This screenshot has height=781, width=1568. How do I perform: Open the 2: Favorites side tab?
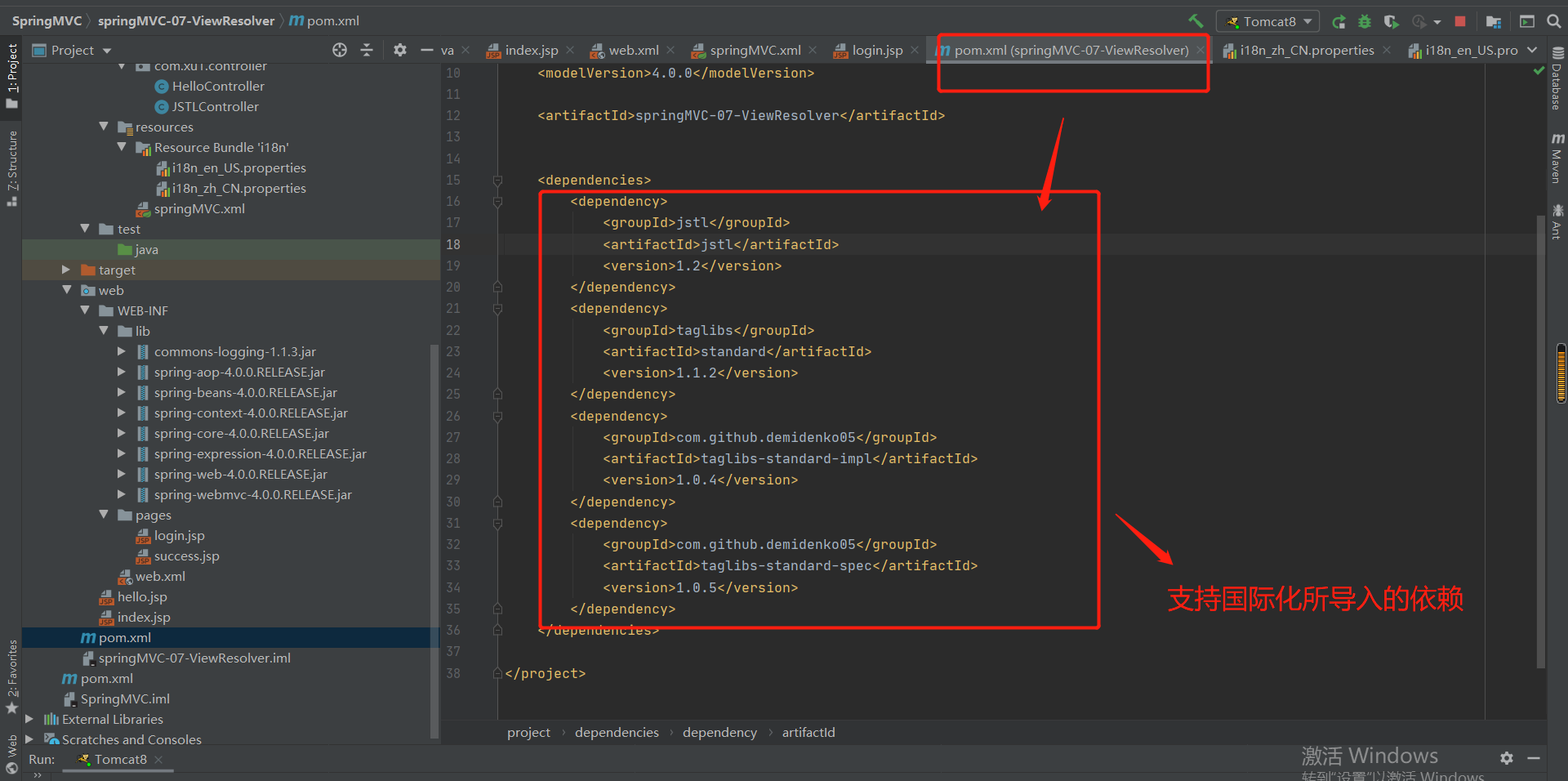11,676
